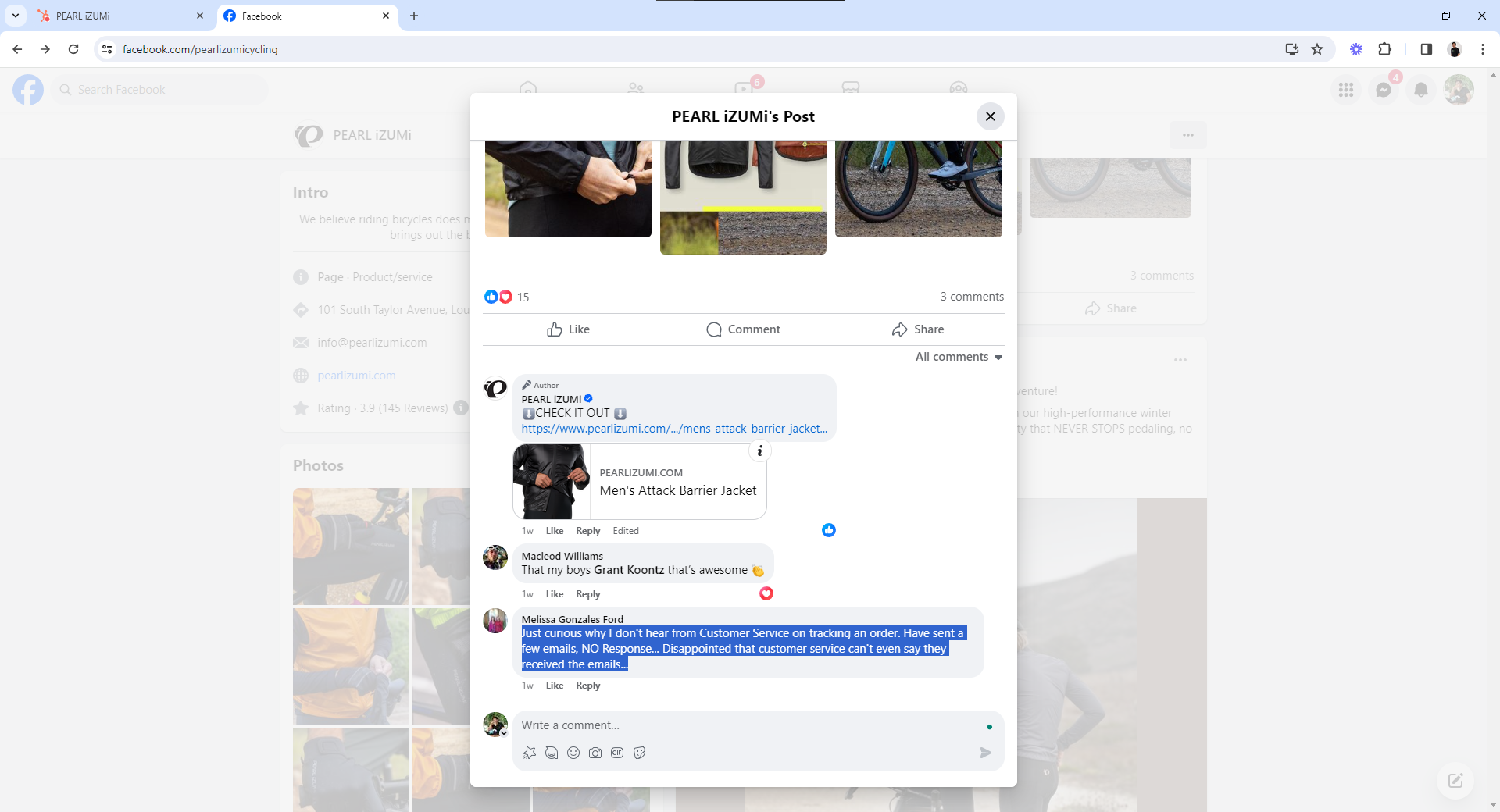The height and width of the screenshot is (812, 1500).
Task: Open the post image showing bicycle wheel
Action: click(918, 189)
